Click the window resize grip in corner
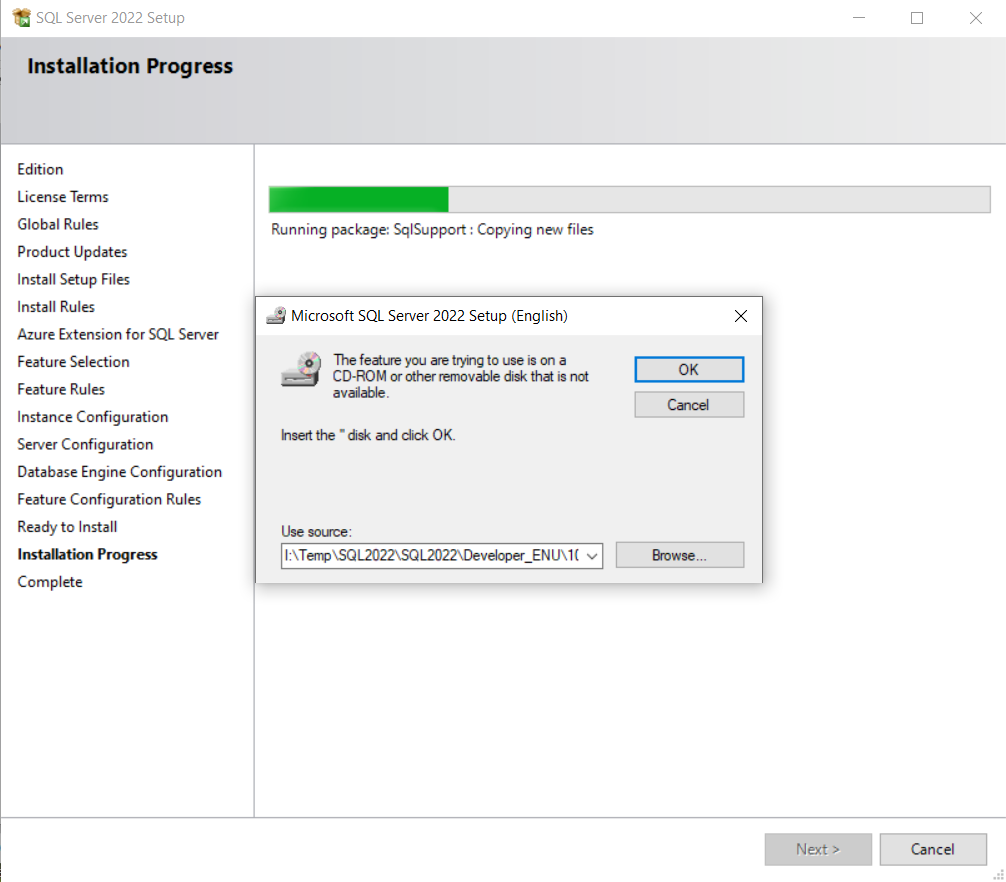Viewport: 1006px width, 882px height. point(998,875)
